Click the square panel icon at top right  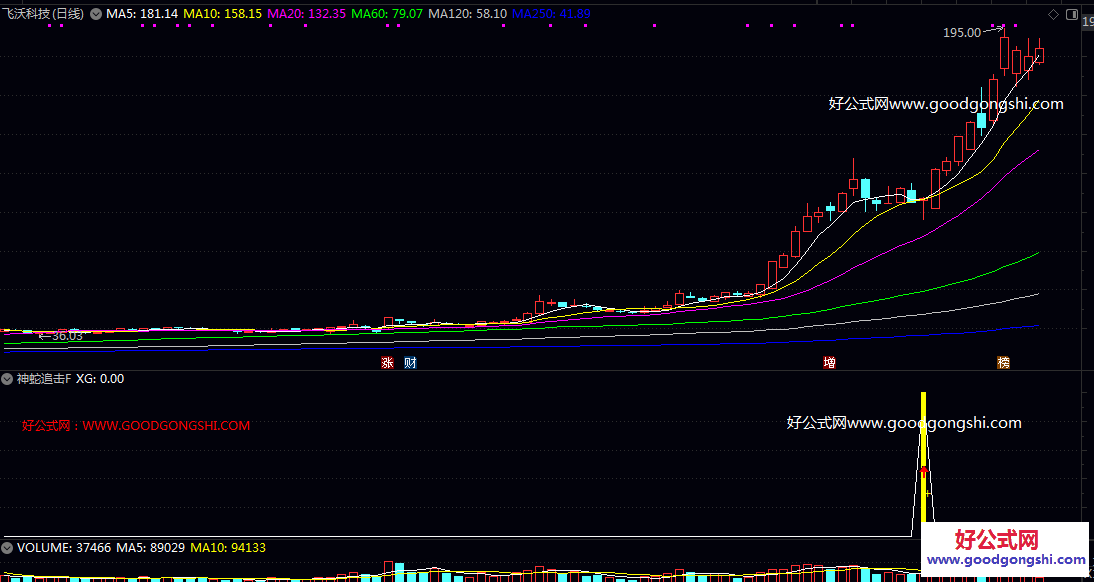tap(1072, 14)
